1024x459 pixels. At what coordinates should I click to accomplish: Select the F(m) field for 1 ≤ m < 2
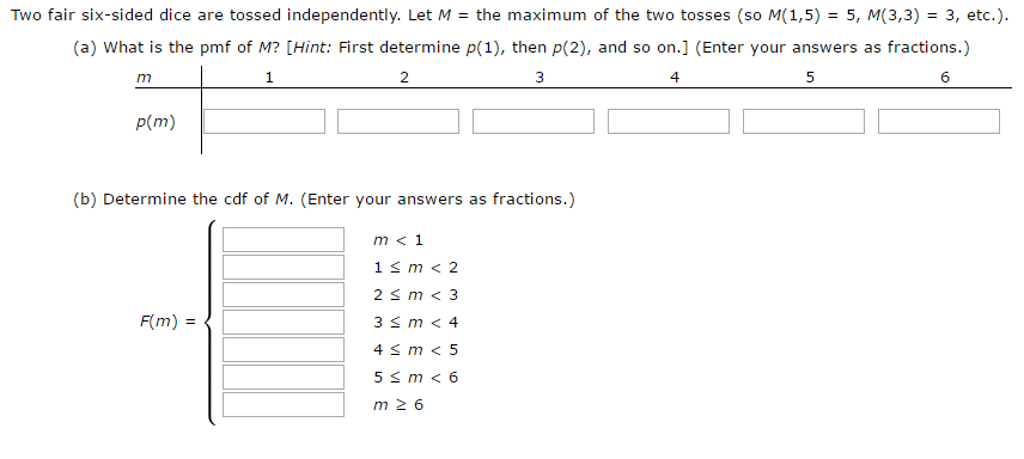283,267
